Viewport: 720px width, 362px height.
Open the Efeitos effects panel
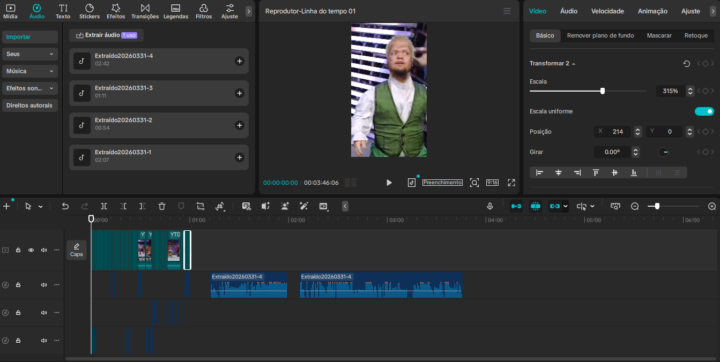116,11
